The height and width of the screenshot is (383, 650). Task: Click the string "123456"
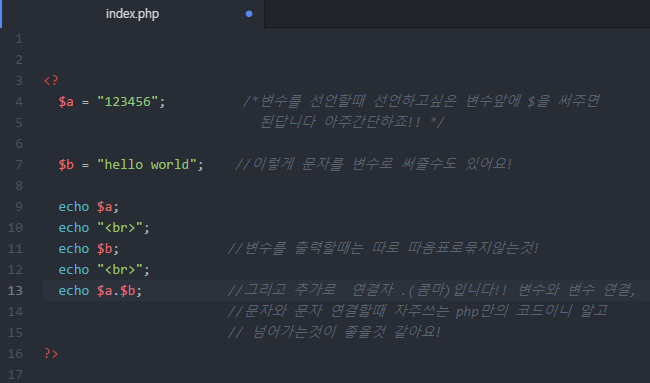click(x=127, y=102)
